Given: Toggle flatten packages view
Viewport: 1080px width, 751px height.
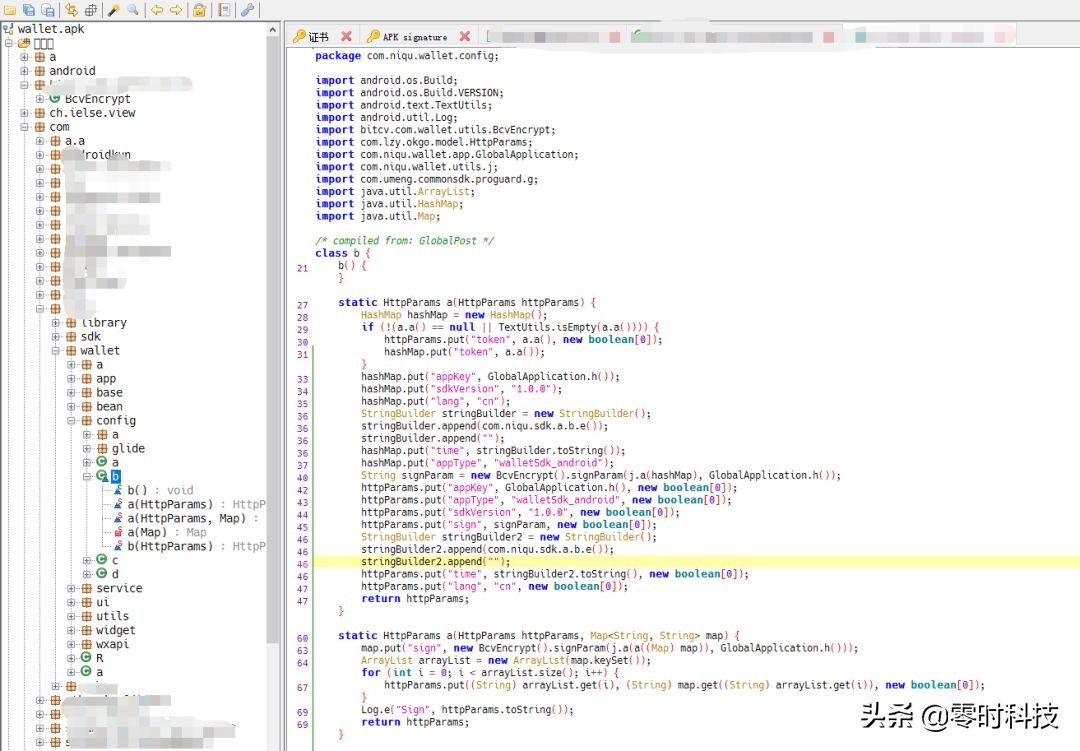Looking at the screenshot, I should click(x=90, y=10).
